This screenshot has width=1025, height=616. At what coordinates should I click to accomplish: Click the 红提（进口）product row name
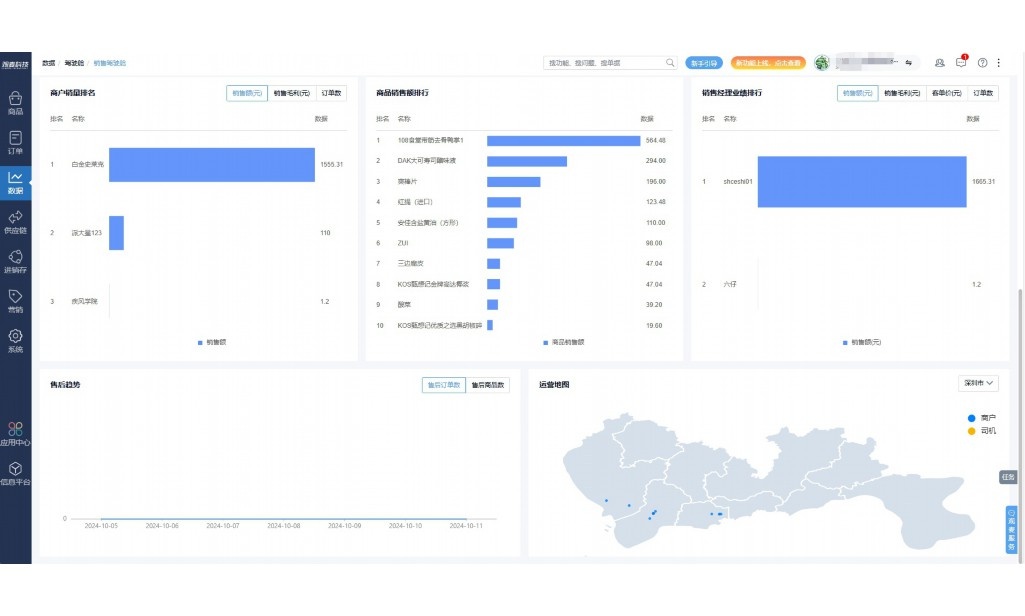point(415,202)
